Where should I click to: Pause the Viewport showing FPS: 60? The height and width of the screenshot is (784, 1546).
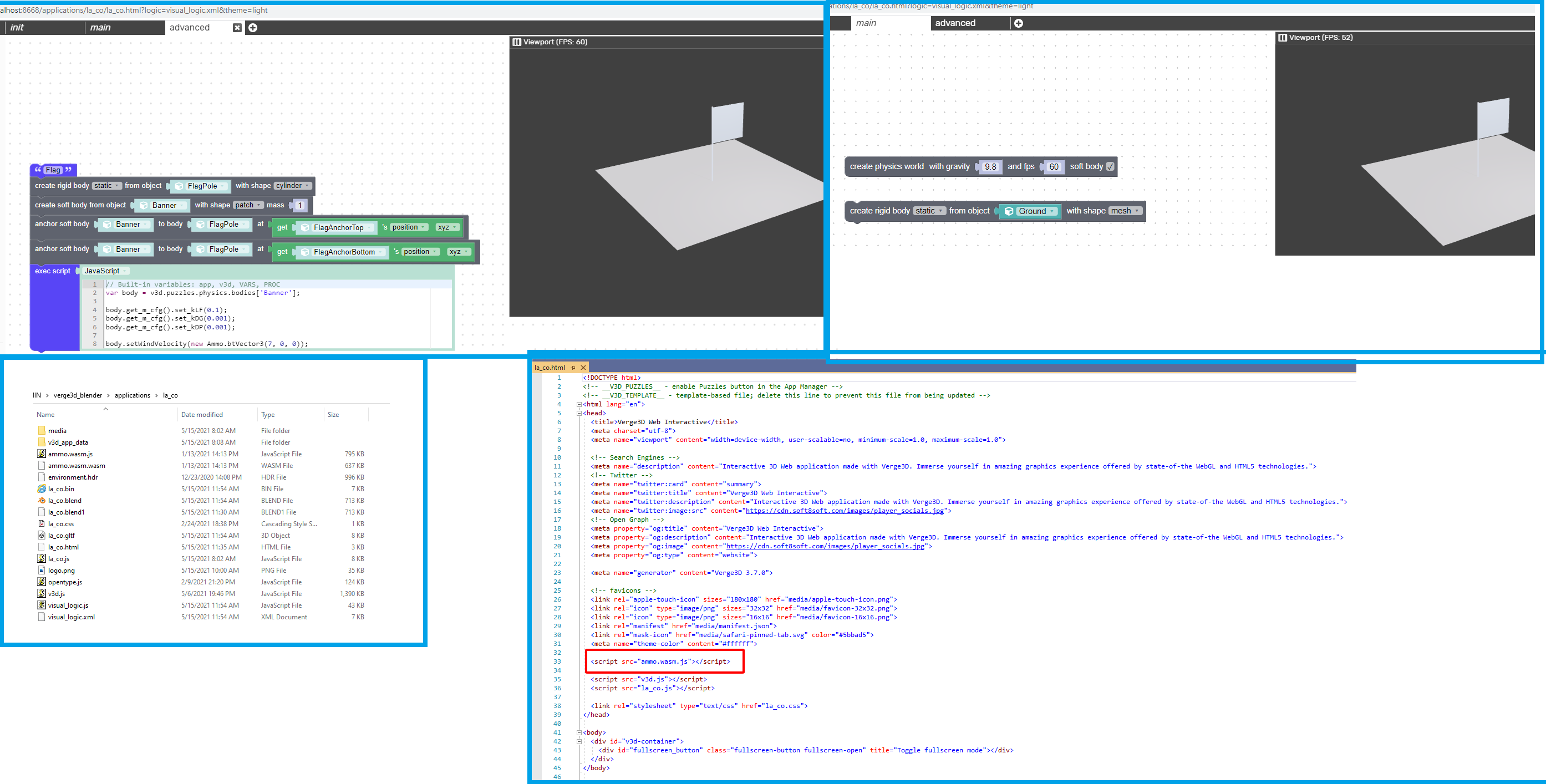coord(517,42)
